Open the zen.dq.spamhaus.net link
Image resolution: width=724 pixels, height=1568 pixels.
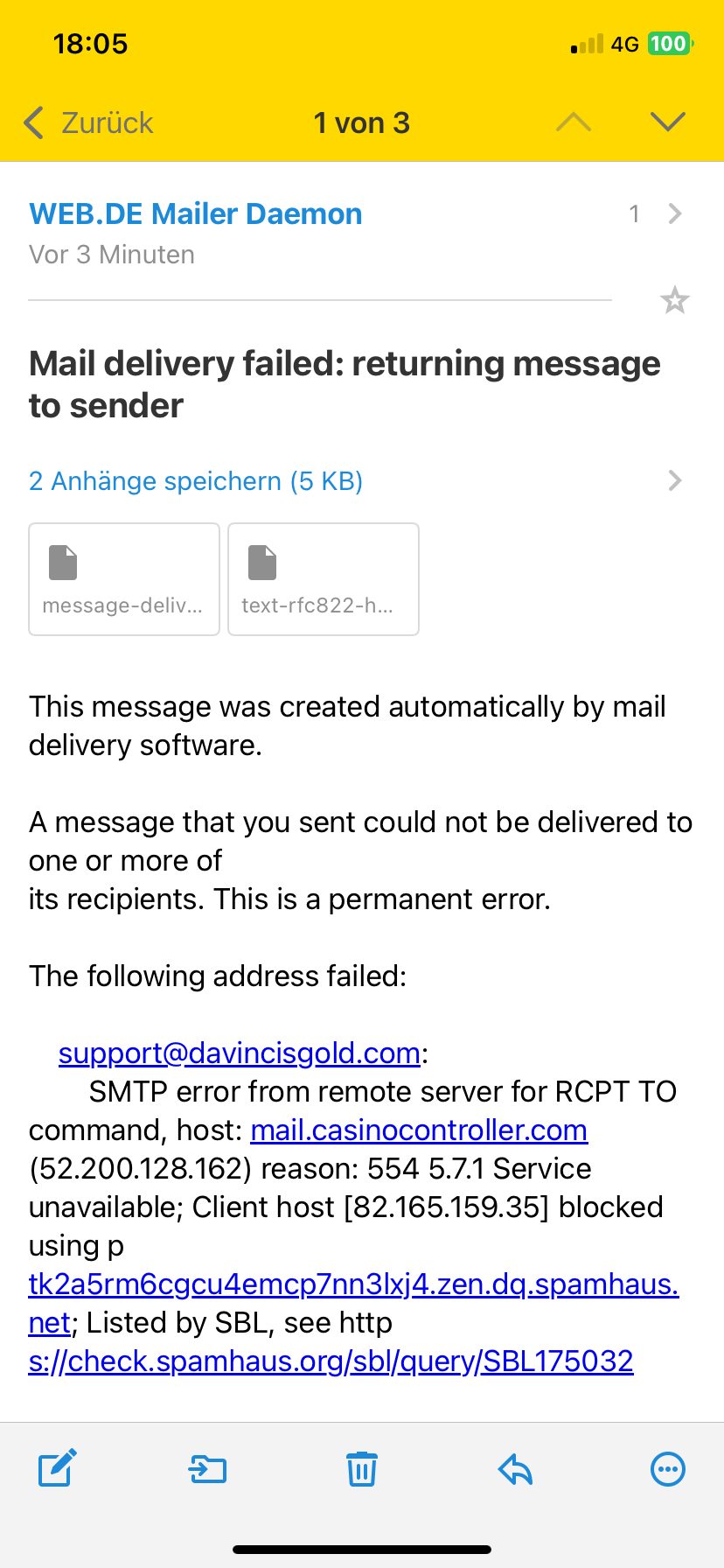click(x=353, y=1284)
